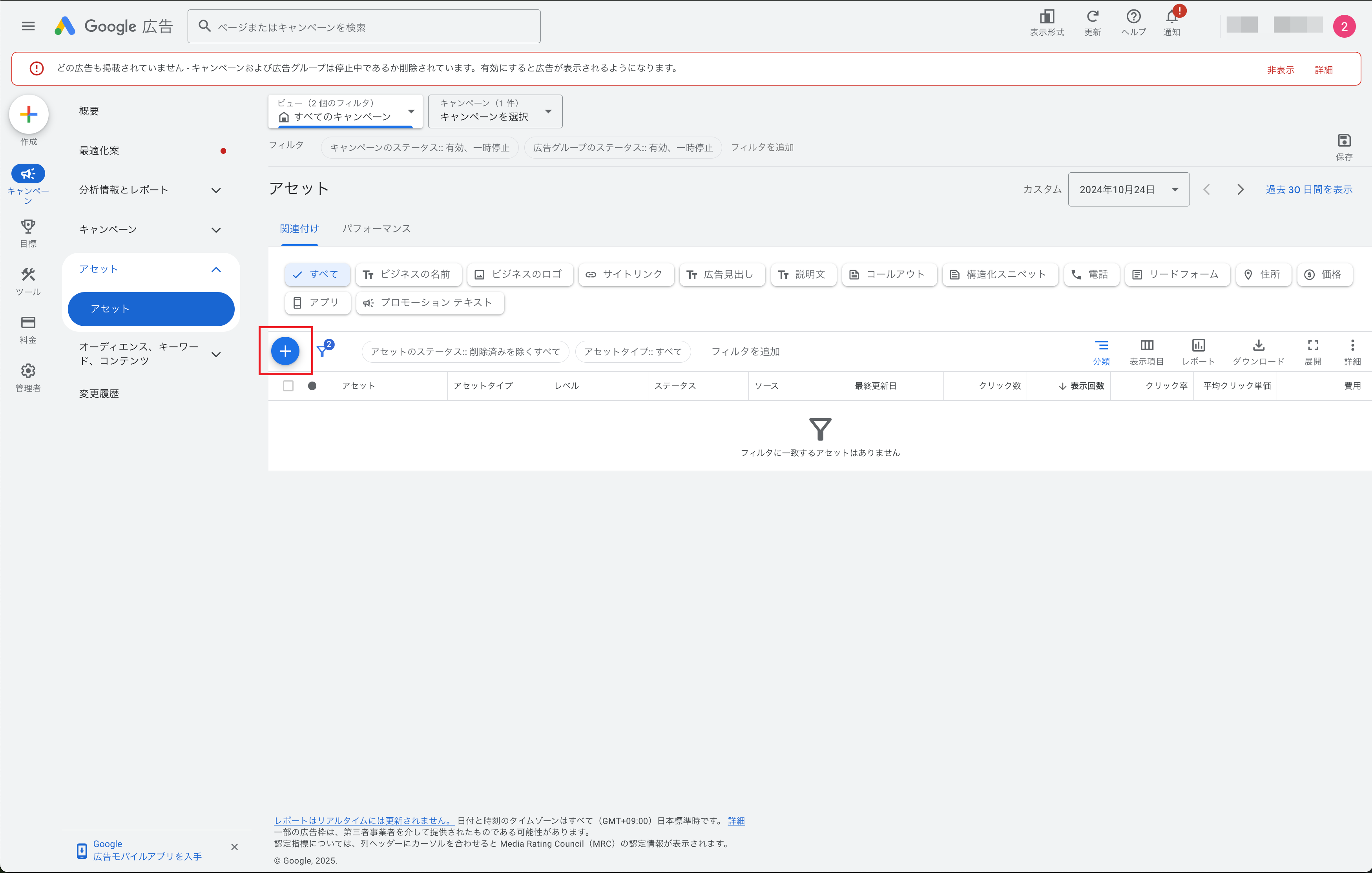Dismiss the alert with 非表示 link
The height and width of the screenshot is (873, 1372).
(x=1280, y=70)
